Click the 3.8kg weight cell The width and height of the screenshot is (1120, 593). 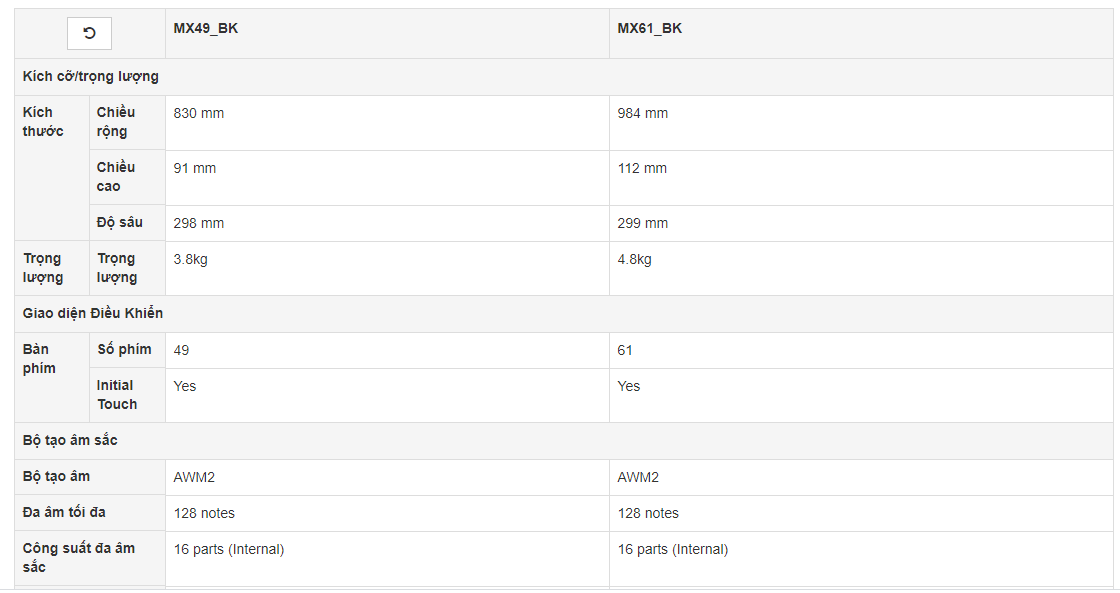click(387, 269)
